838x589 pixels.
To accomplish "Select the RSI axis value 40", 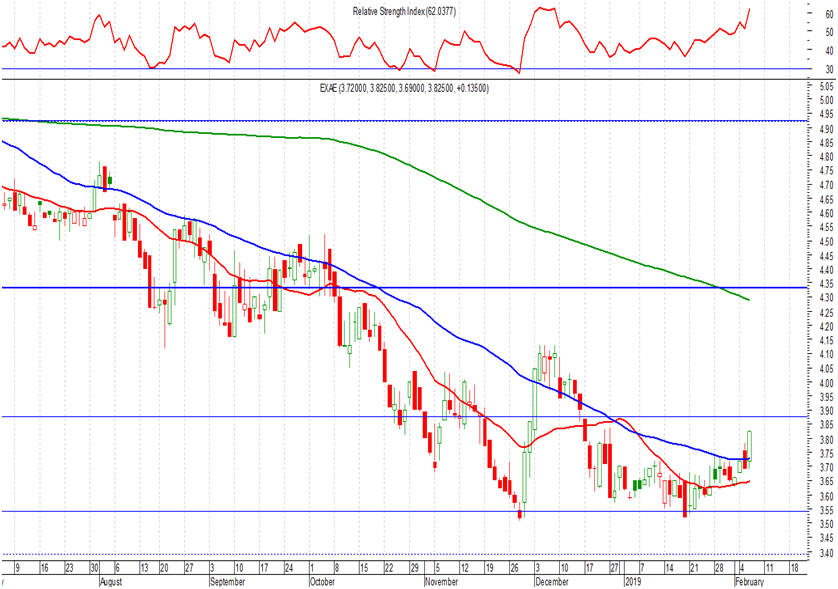I will (829, 51).
